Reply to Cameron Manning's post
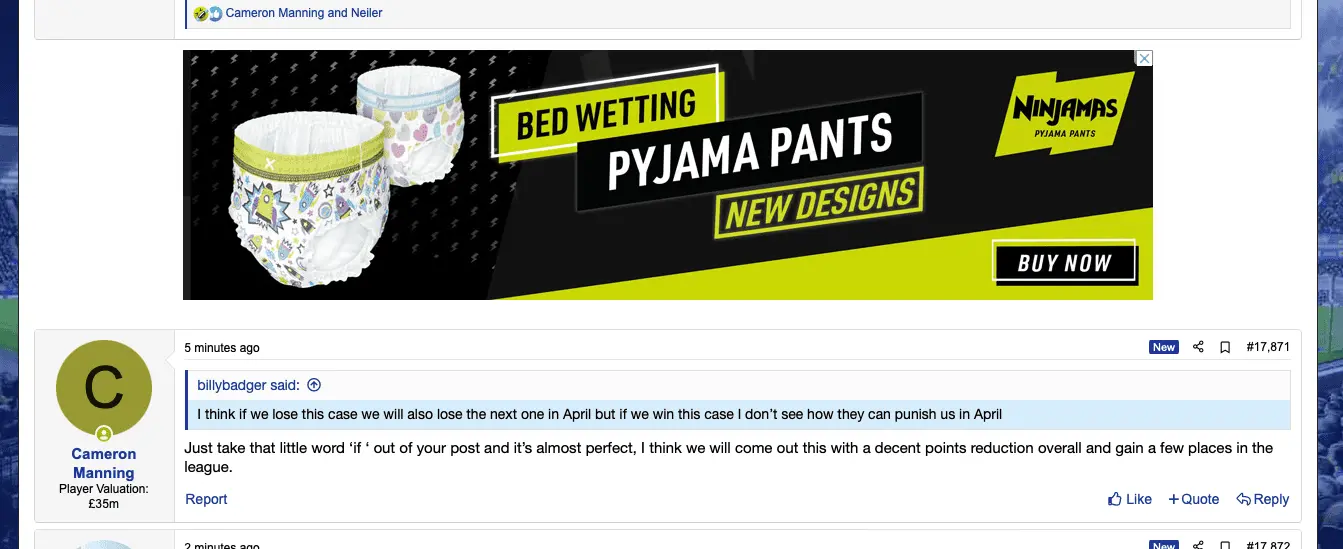 click(x=1263, y=499)
